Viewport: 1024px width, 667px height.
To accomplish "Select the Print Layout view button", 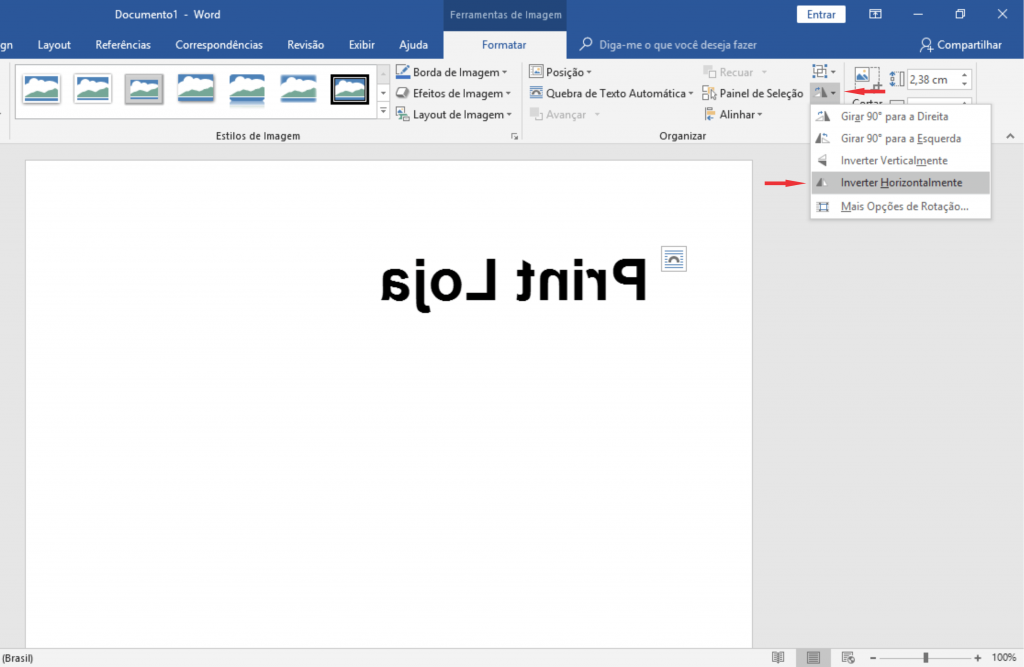I will [x=813, y=657].
